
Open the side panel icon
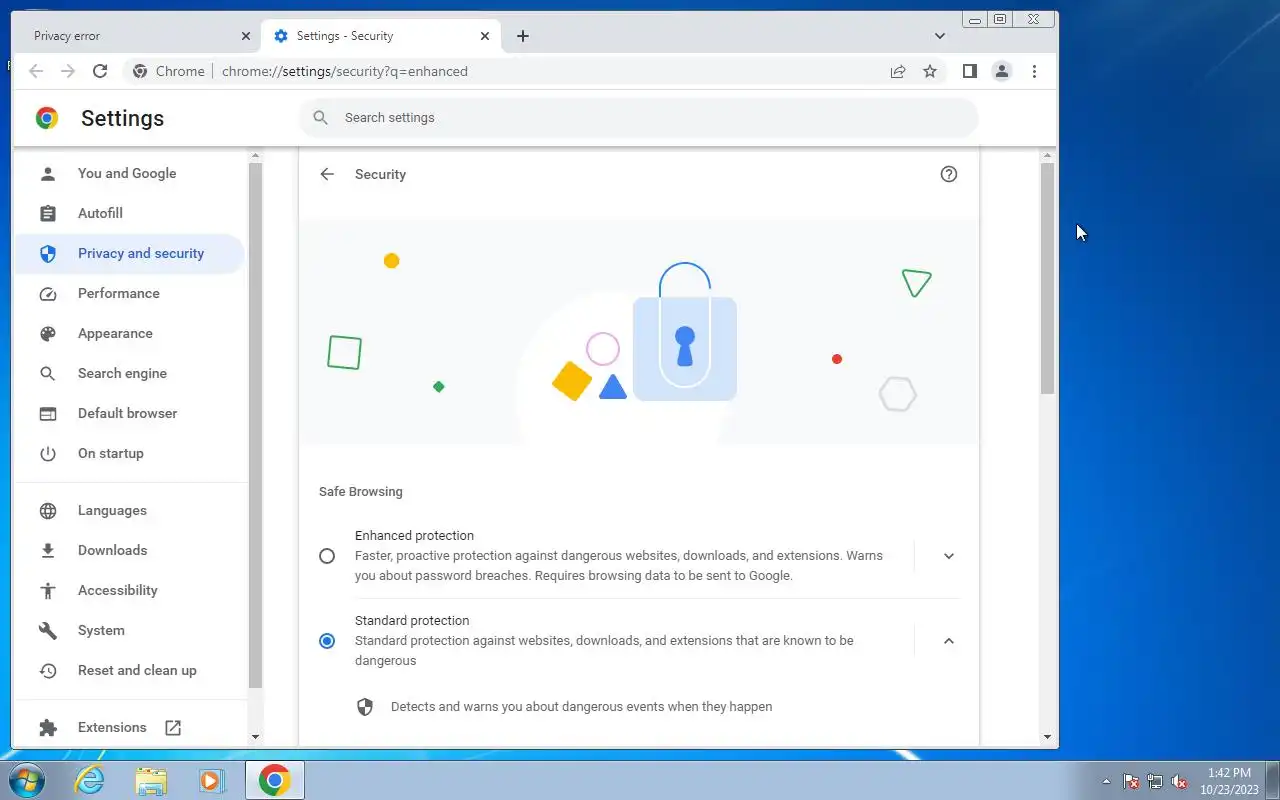pyautogui.click(x=969, y=71)
